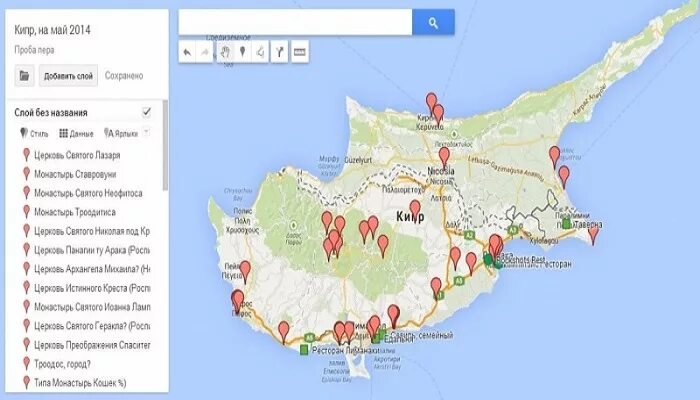
Task: Click the Добавить слой button
Action: tap(68, 76)
